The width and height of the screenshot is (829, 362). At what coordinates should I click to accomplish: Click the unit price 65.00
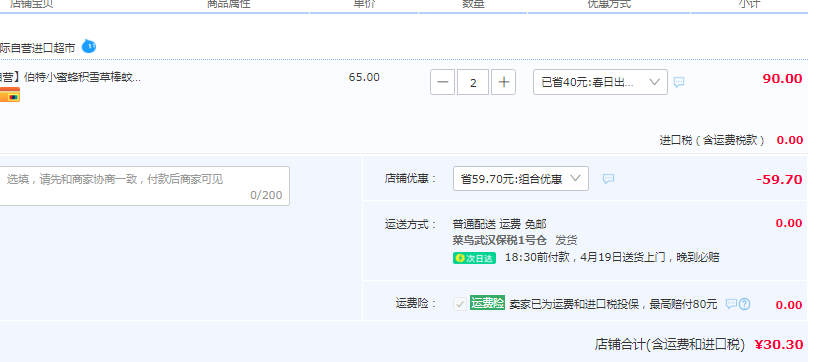pos(364,77)
